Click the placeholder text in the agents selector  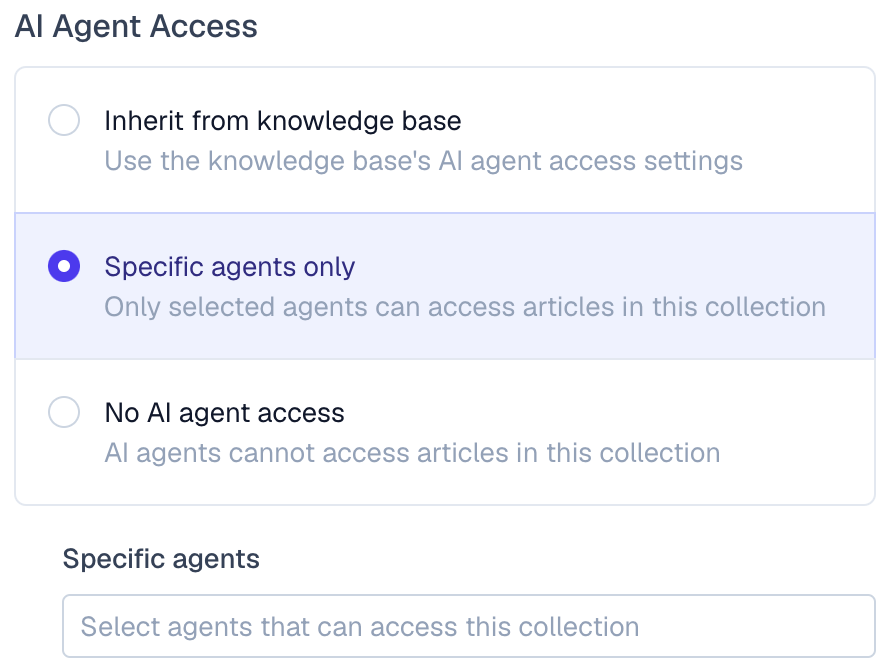(359, 627)
